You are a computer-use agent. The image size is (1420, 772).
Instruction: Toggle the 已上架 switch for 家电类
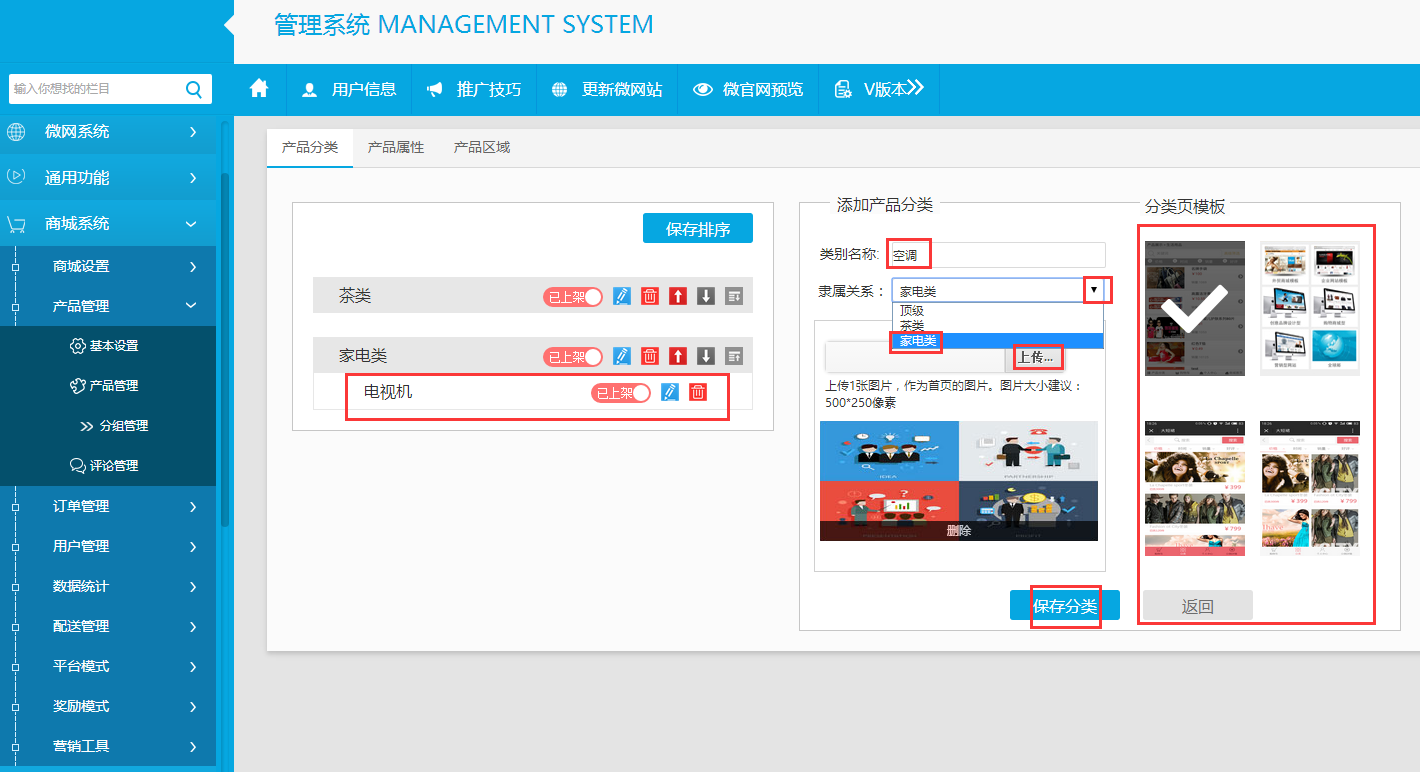point(573,356)
